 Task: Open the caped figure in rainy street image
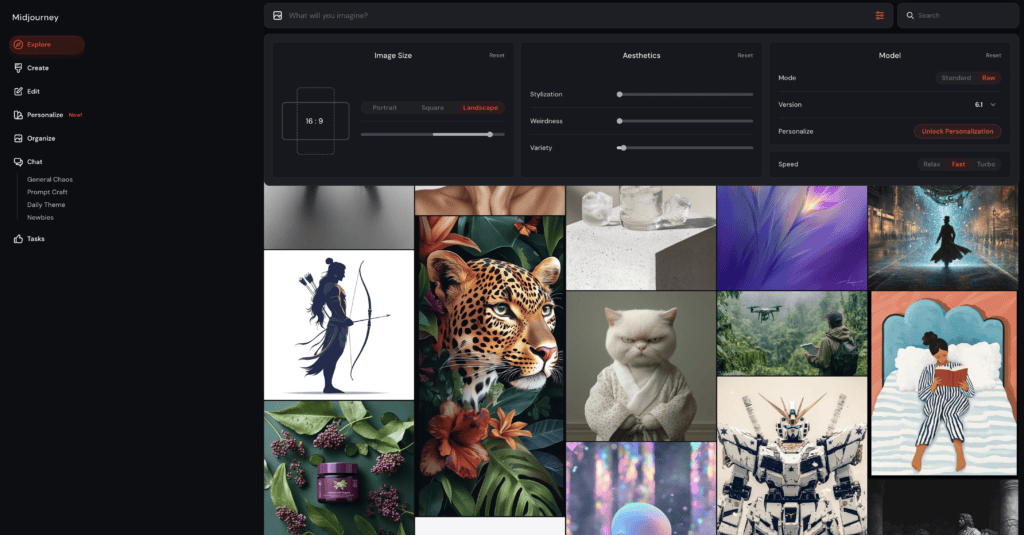(x=943, y=238)
